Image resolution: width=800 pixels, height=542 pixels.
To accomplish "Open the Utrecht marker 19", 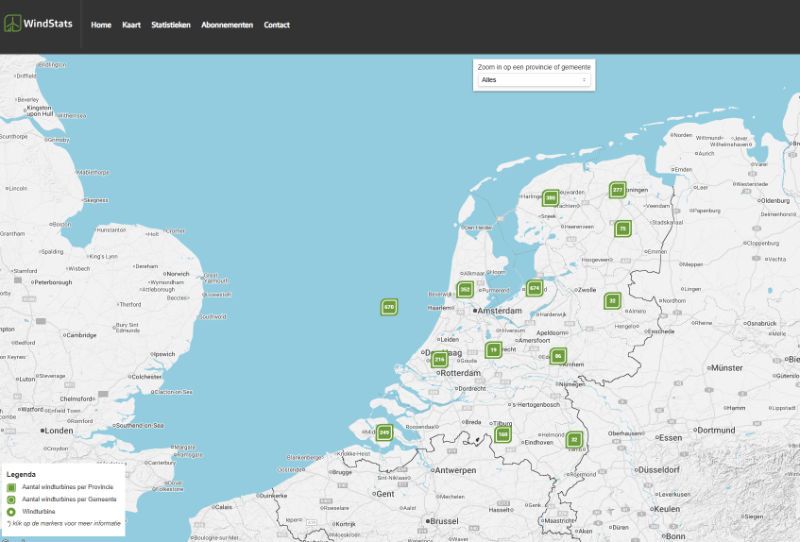I will pos(493,350).
